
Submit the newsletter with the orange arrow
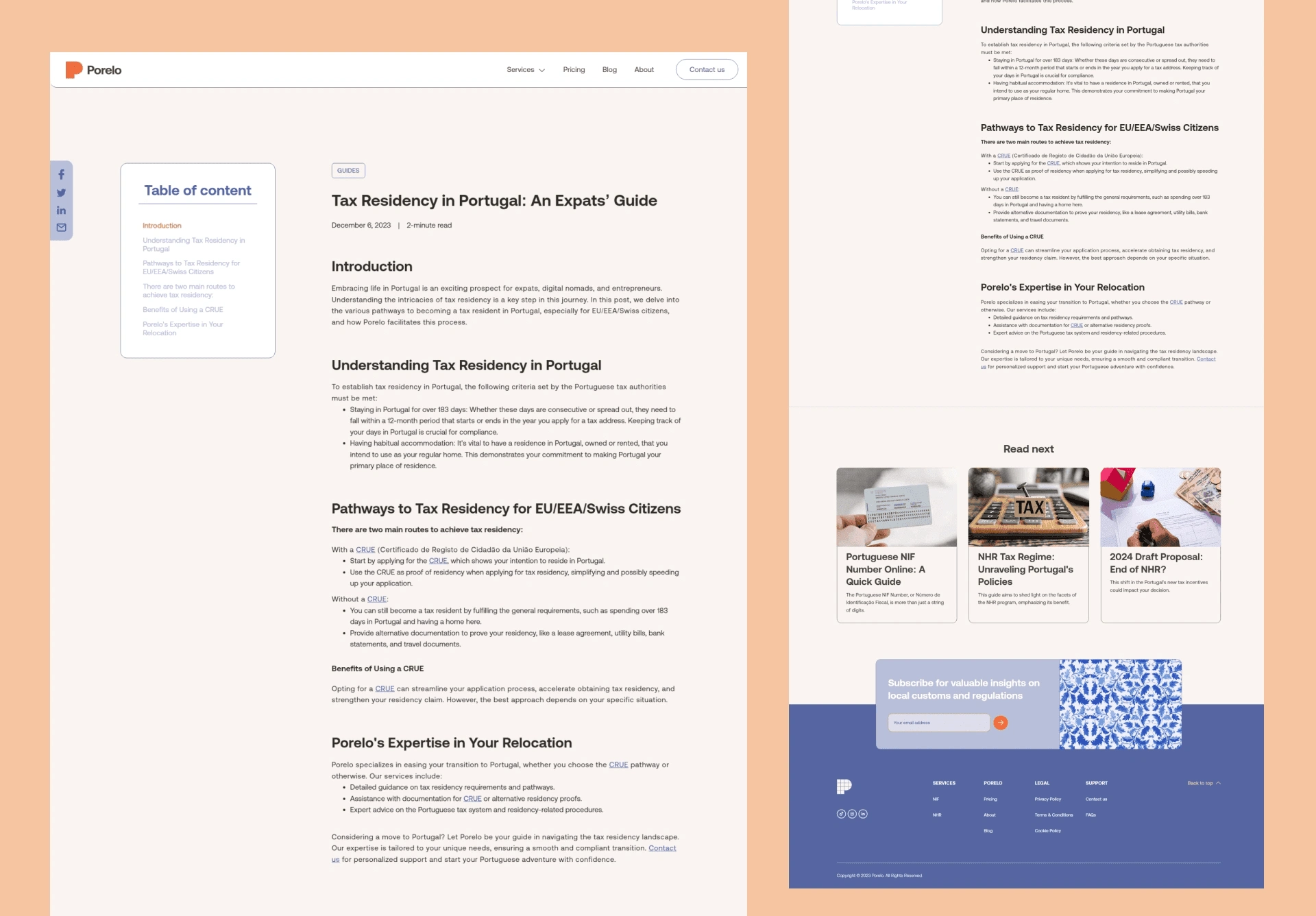pos(1001,723)
